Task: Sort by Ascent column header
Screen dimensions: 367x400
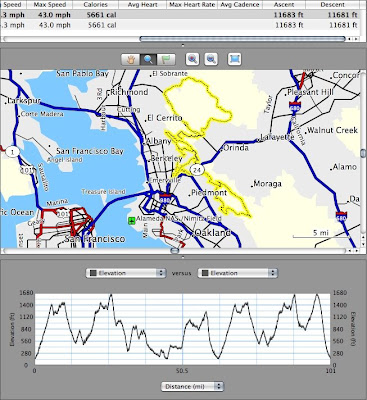Action: coord(284,5)
